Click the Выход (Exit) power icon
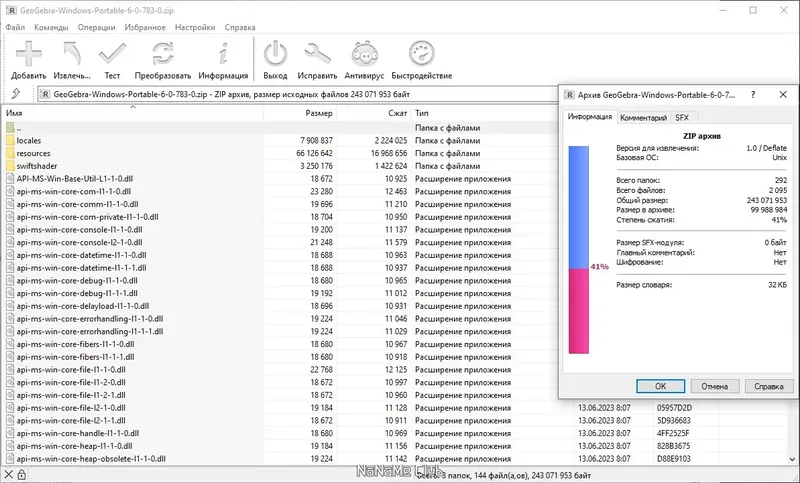This screenshot has height=483, width=800. [275, 54]
